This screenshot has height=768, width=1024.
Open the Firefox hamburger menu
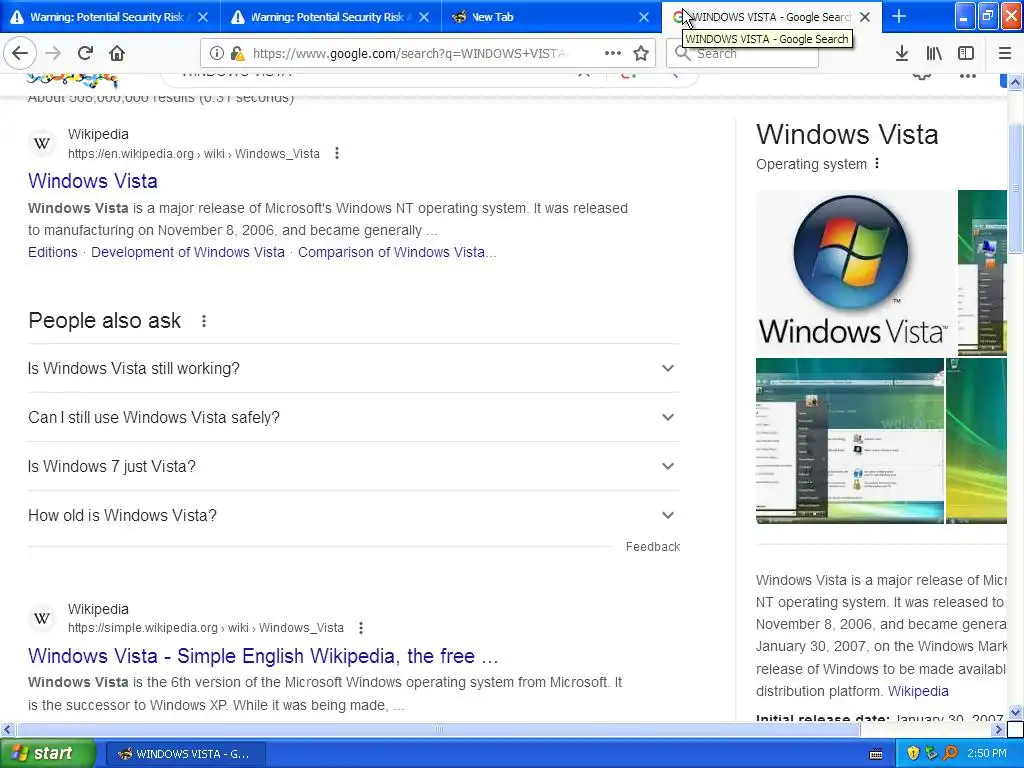point(1005,54)
